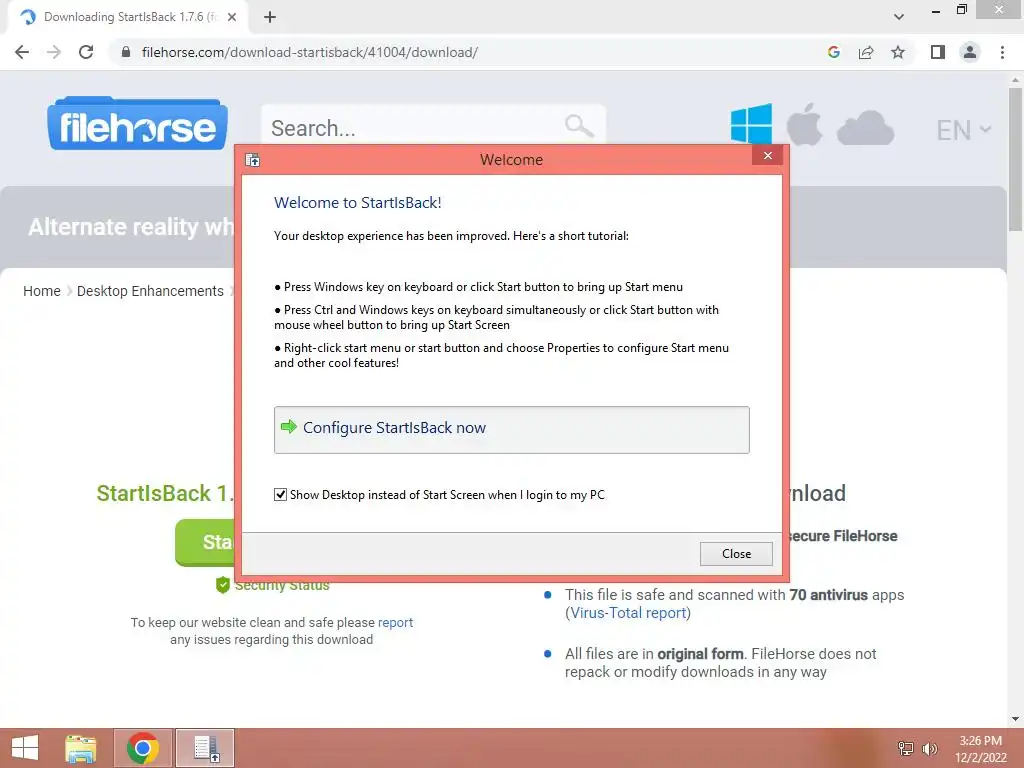This screenshot has width=1024, height=768.
Task: Click the network tray icon
Action: pyautogui.click(x=905, y=748)
